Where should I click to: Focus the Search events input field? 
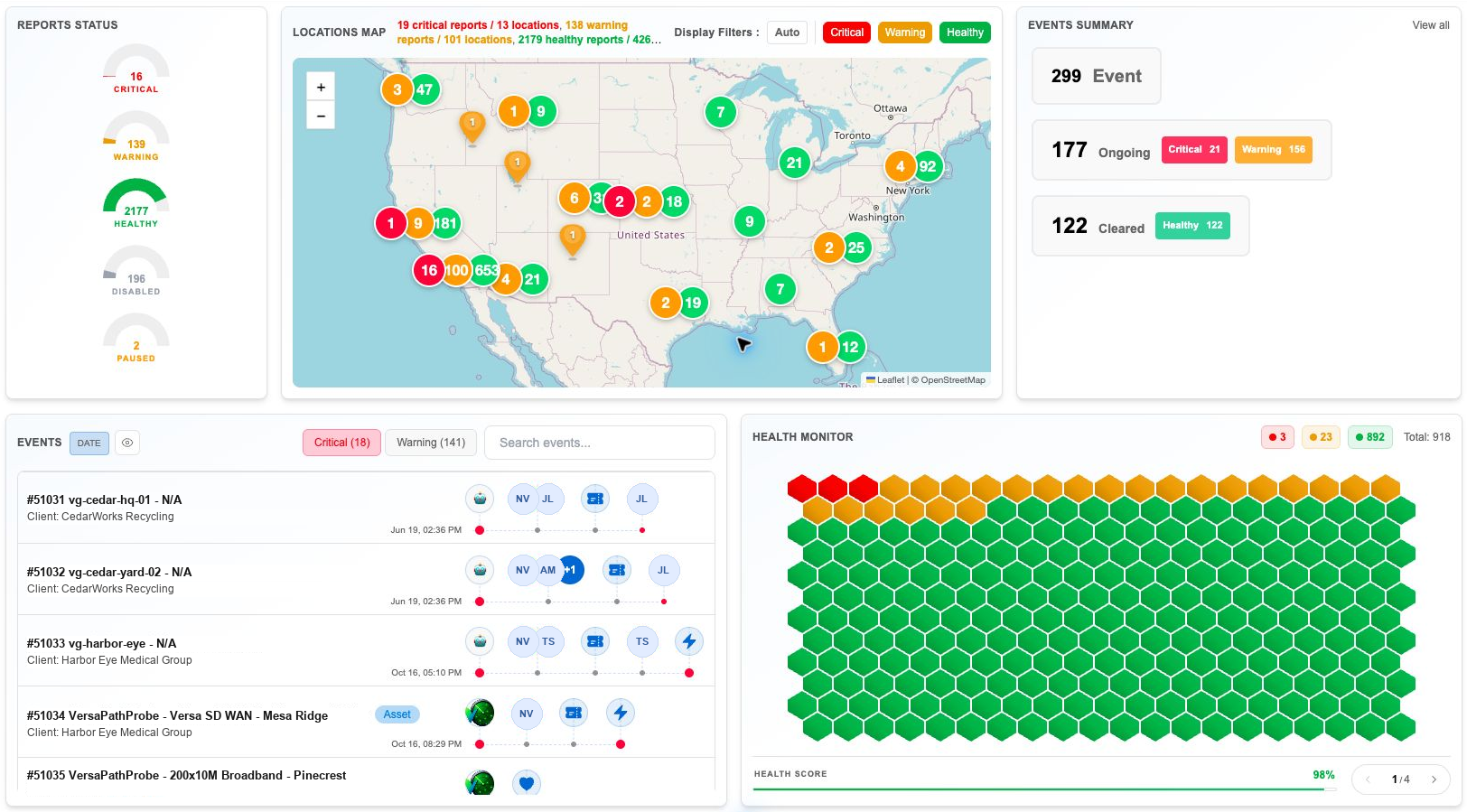pos(600,443)
